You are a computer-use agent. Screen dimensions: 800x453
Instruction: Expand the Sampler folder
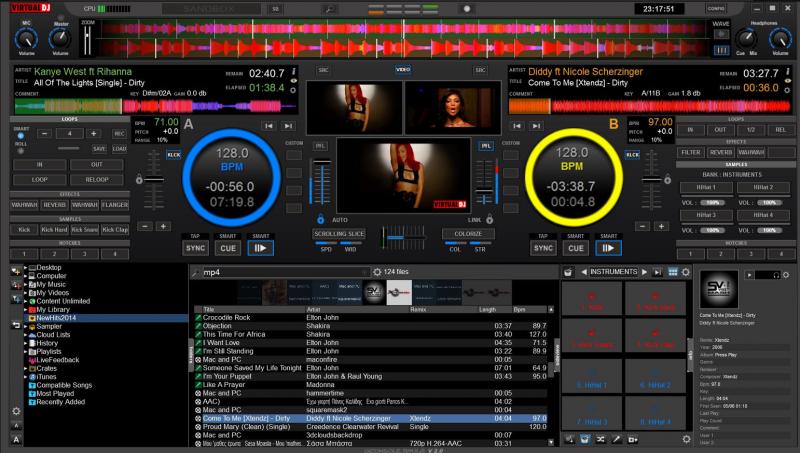coord(26,326)
